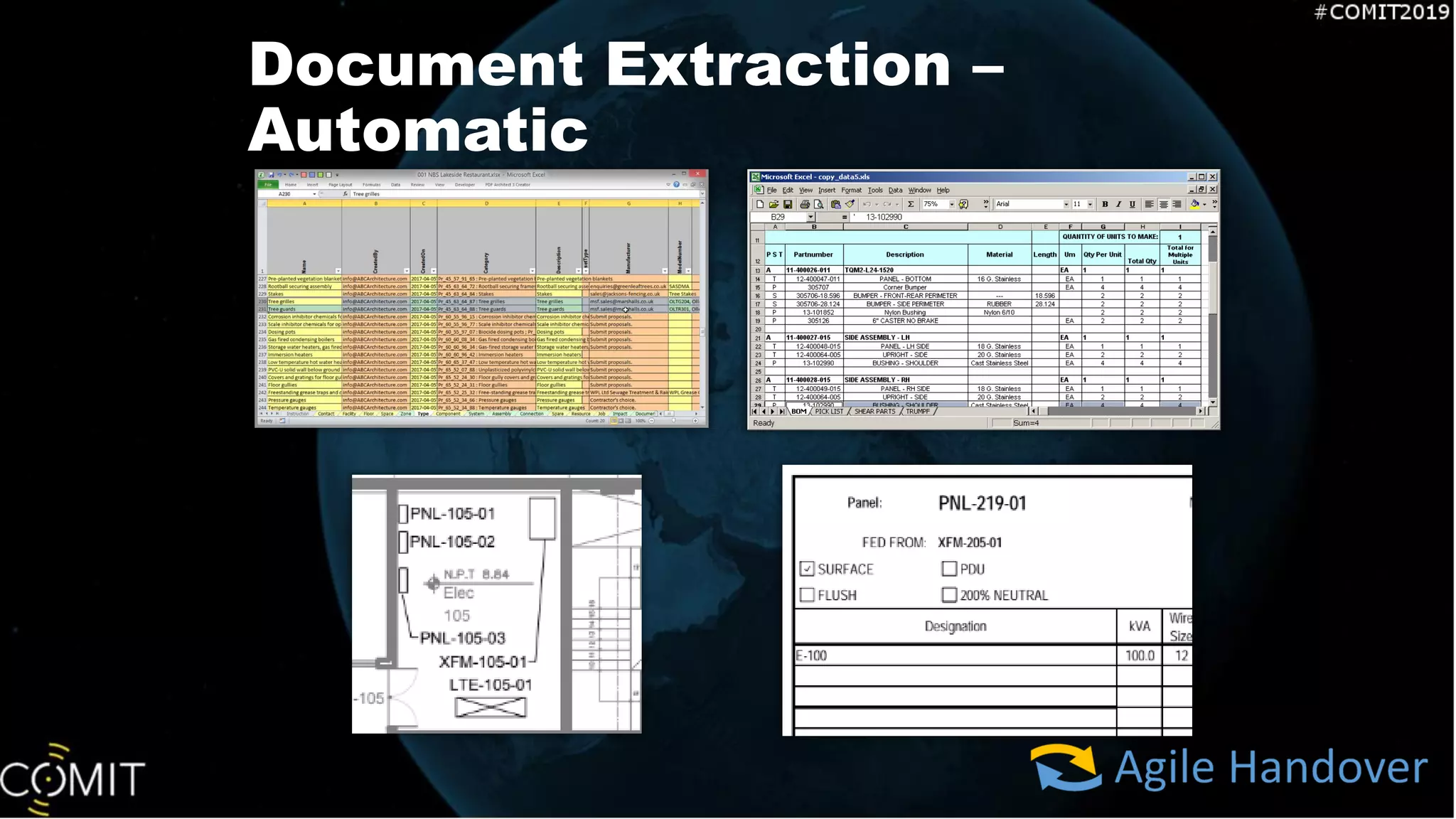Click New workbook icon in copy_data5.xls Excel
Viewport: 1456px width, 819px height.
pyautogui.click(x=760, y=204)
